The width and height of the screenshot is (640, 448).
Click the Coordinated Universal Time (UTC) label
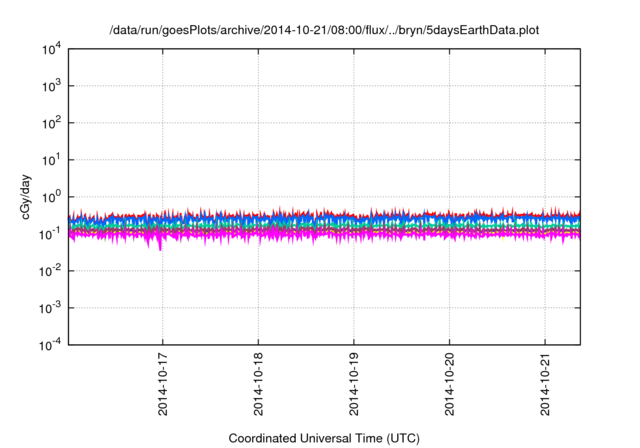(x=324, y=439)
